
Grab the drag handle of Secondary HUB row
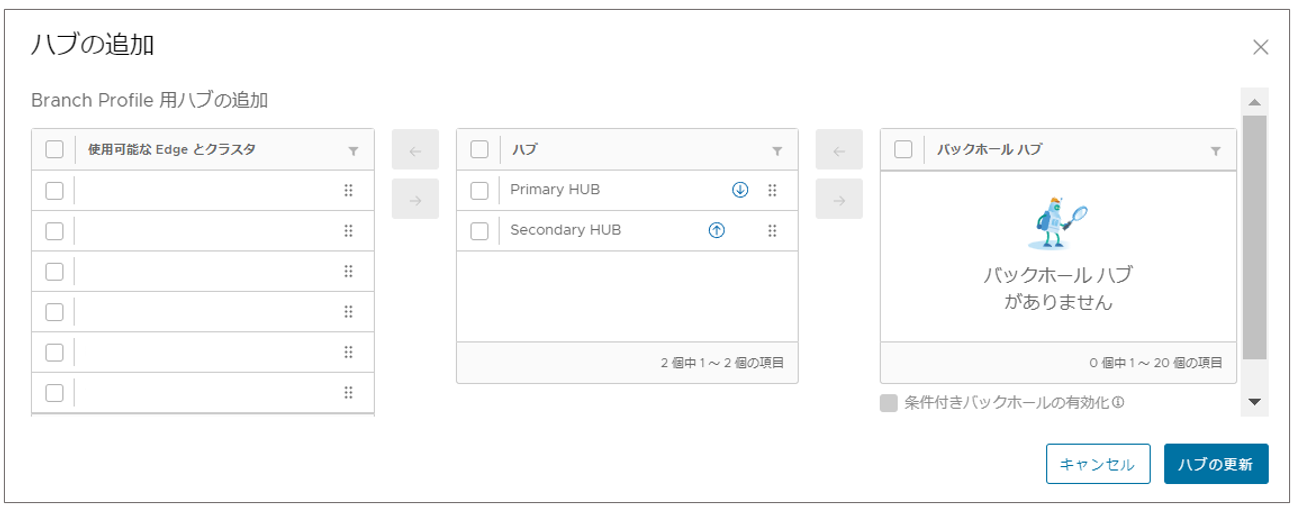[772, 230]
